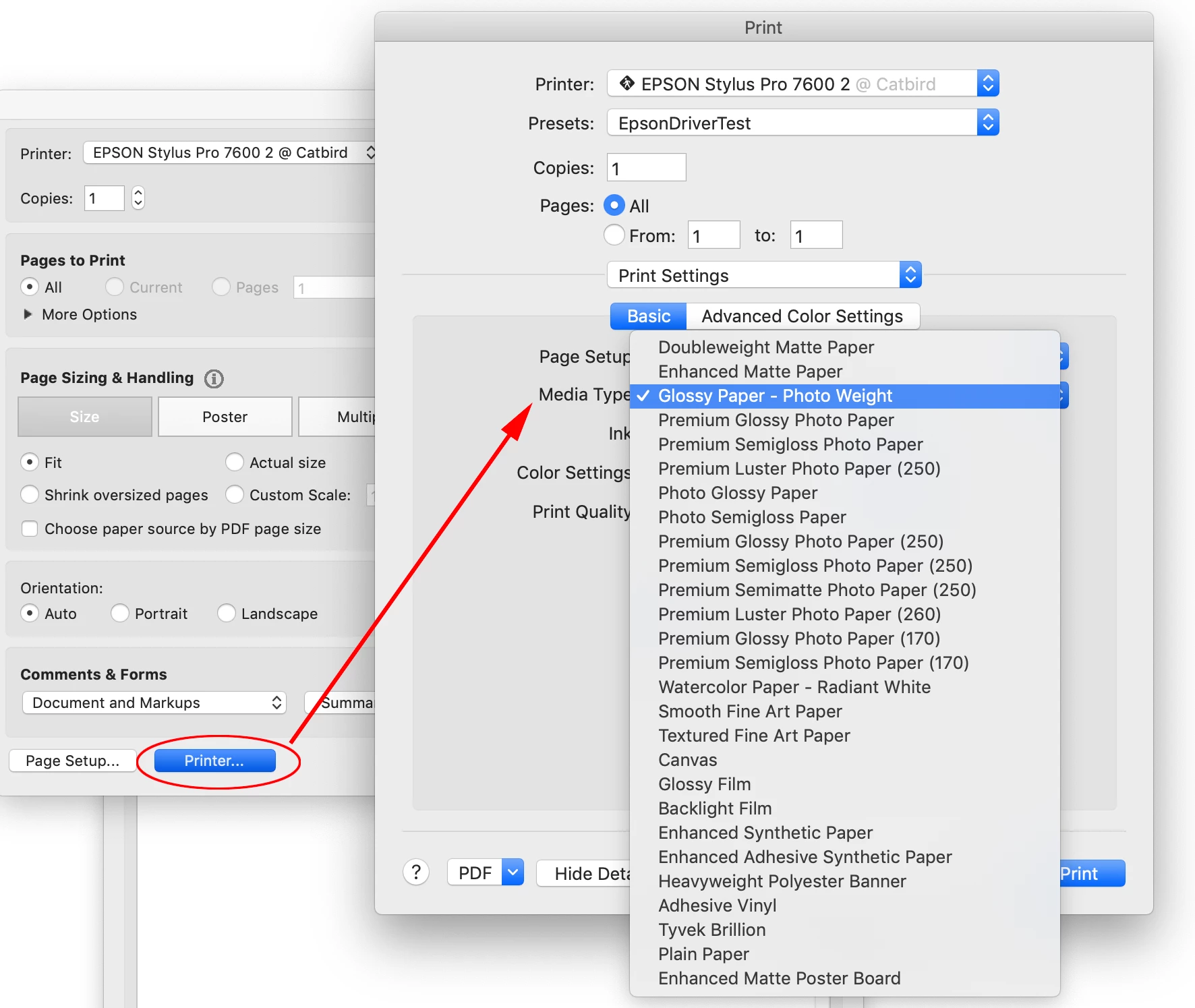This screenshot has height=1008, width=1195.
Task: Select Auto orientation
Action: coord(30,613)
